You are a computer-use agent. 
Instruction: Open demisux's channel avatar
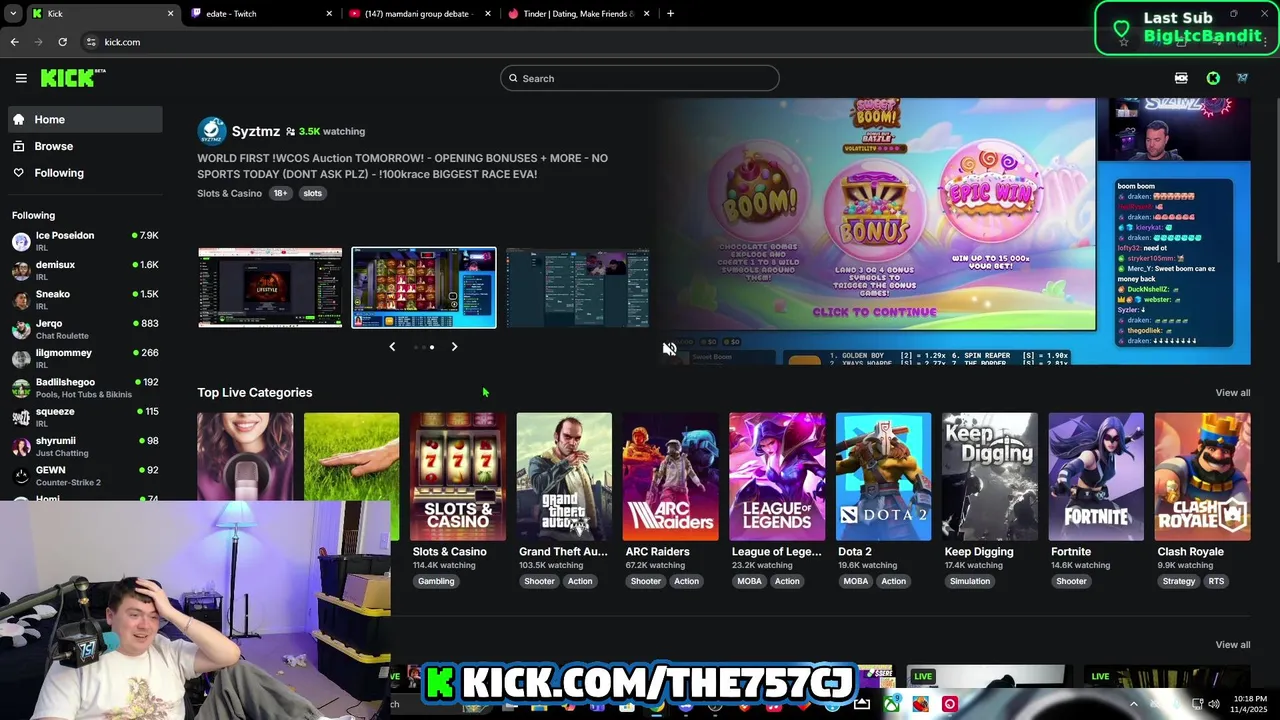pos(21,271)
